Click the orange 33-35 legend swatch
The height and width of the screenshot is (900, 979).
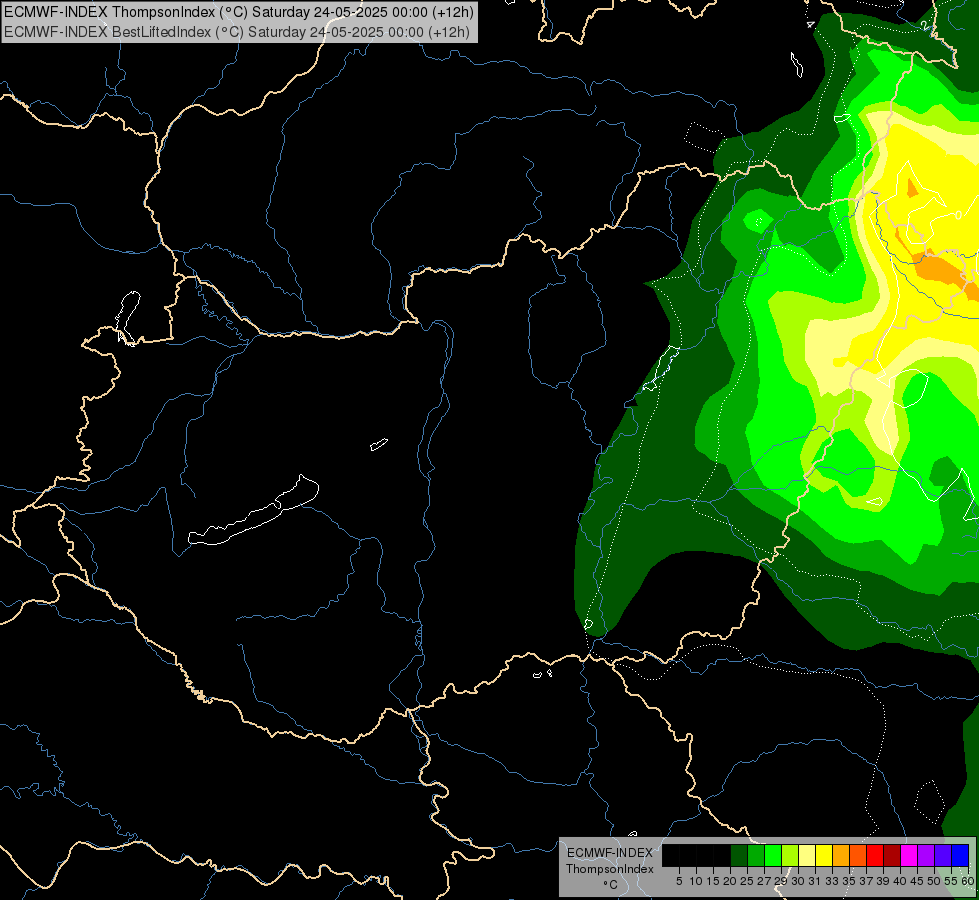point(841,855)
